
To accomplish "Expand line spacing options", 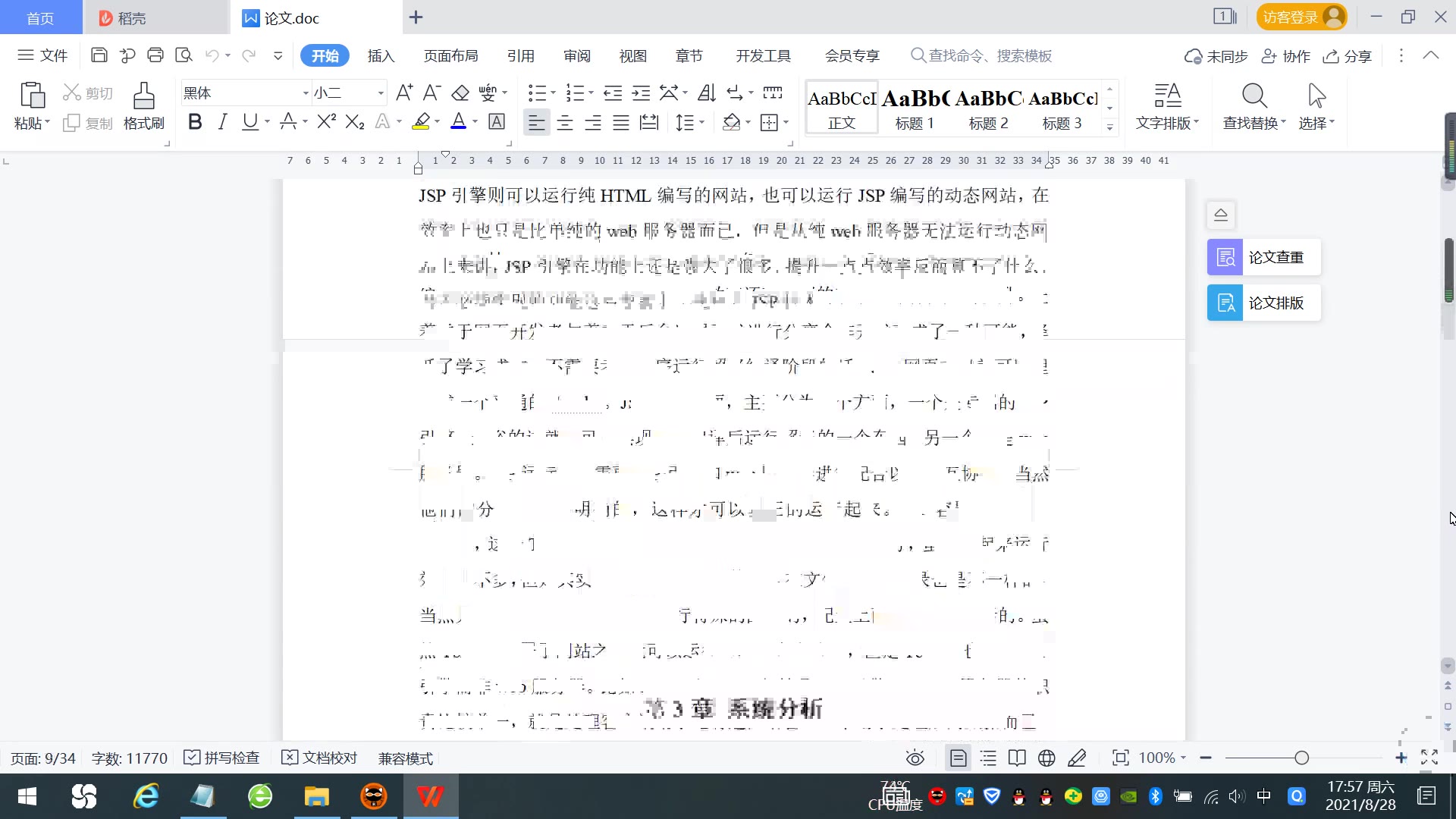I will (x=701, y=122).
